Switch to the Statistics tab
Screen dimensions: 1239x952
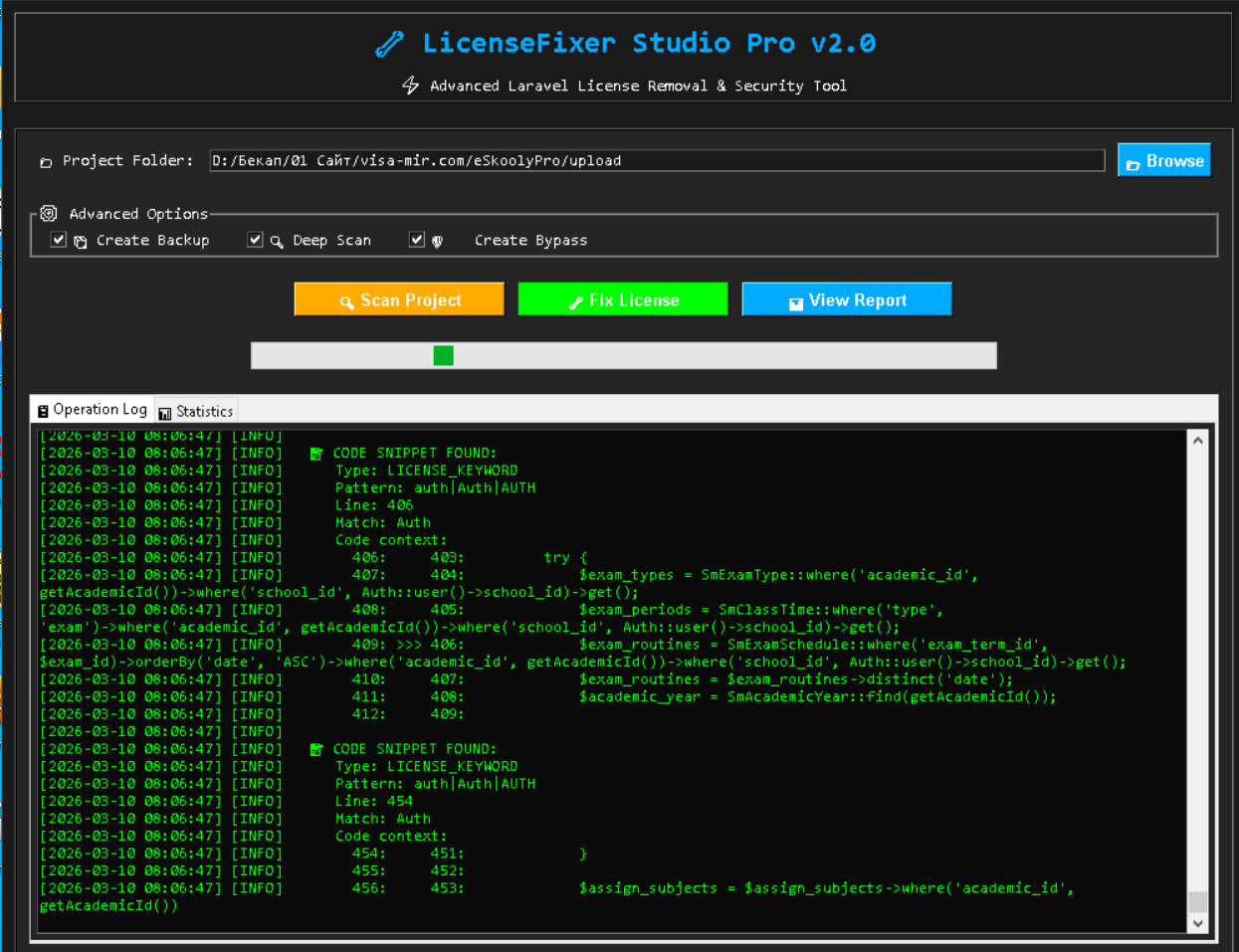(x=196, y=411)
